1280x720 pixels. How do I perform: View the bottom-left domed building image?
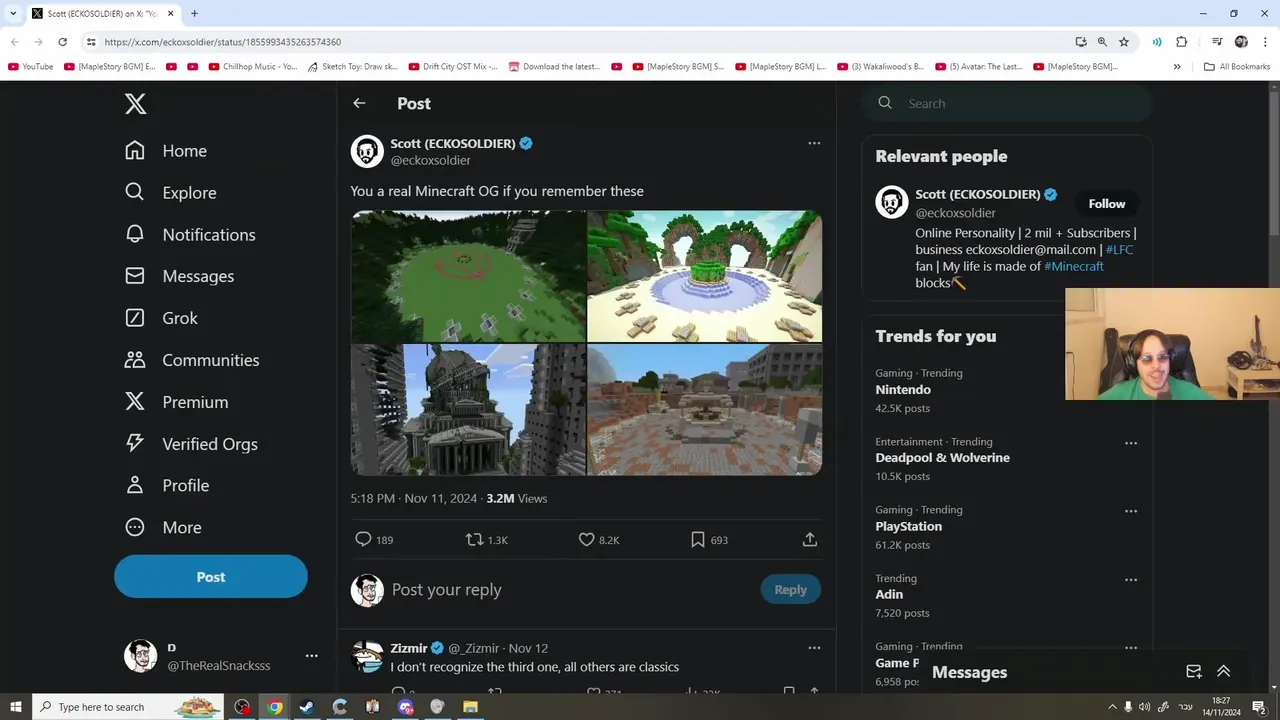[468, 410]
